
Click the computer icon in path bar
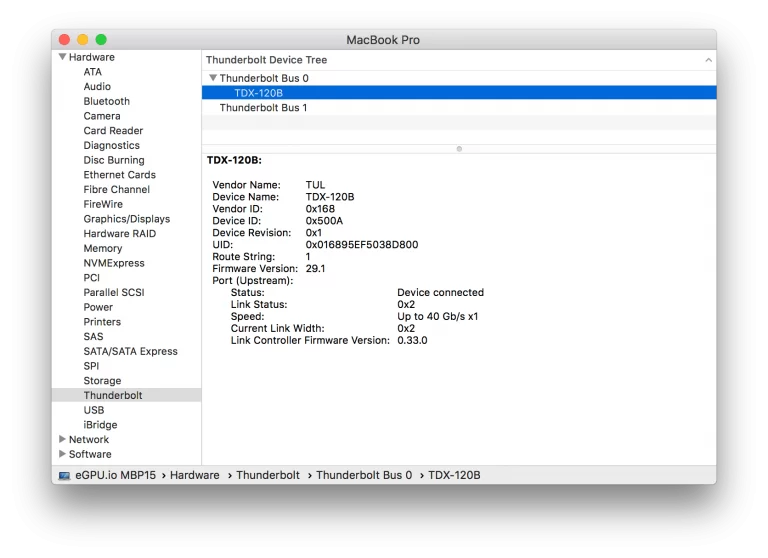(64, 475)
